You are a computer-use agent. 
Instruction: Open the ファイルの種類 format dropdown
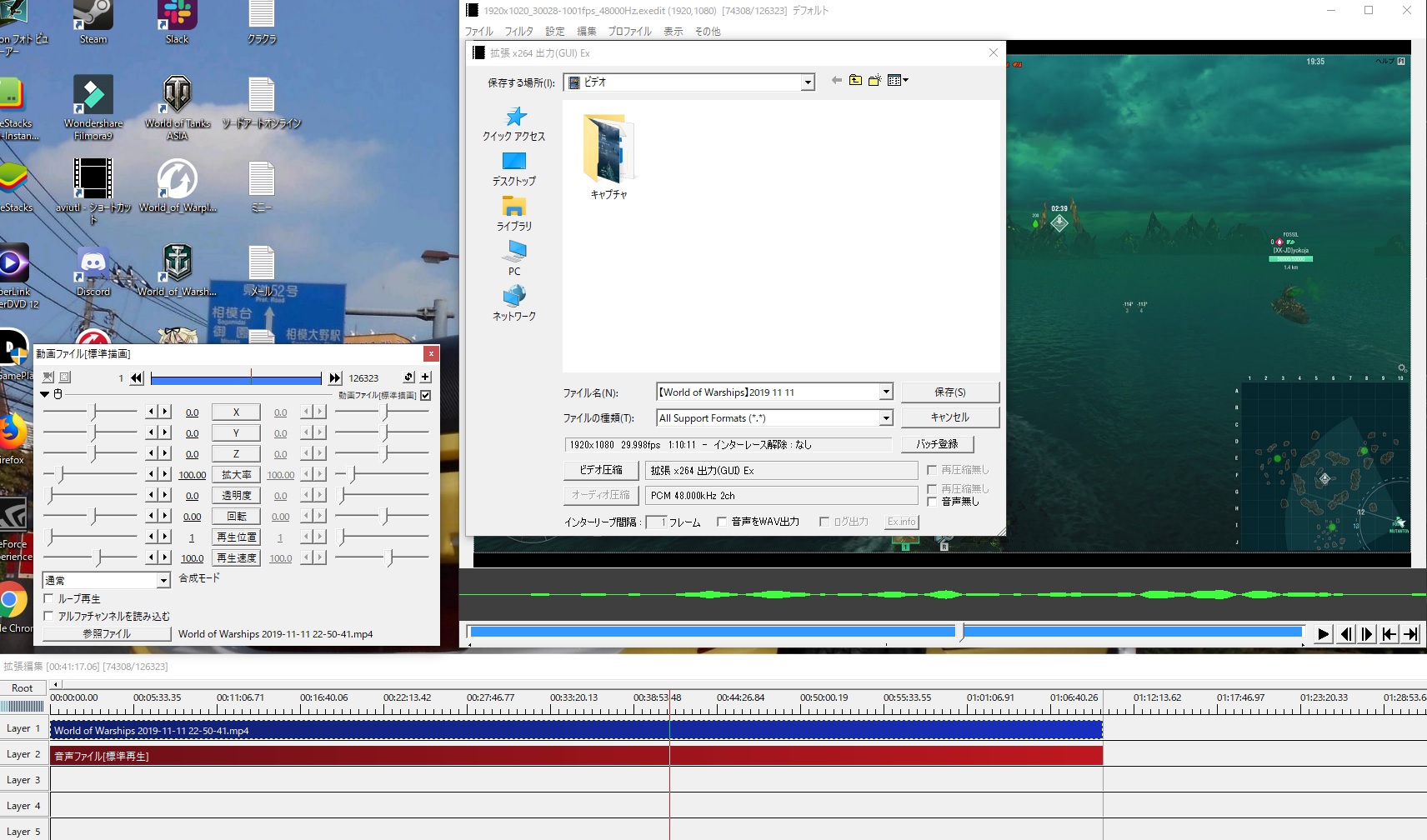coord(886,418)
